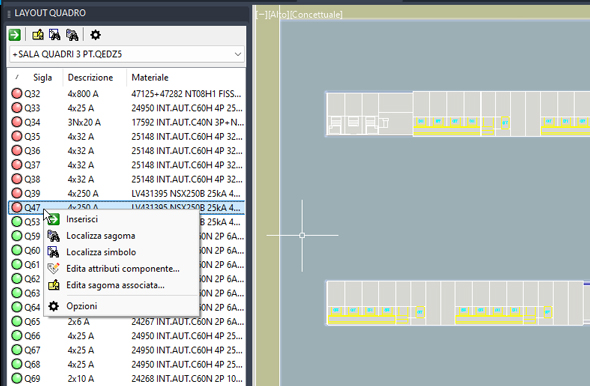Click the green status circle of Q60
The width and height of the screenshot is (590, 386).
click(x=17, y=250)
